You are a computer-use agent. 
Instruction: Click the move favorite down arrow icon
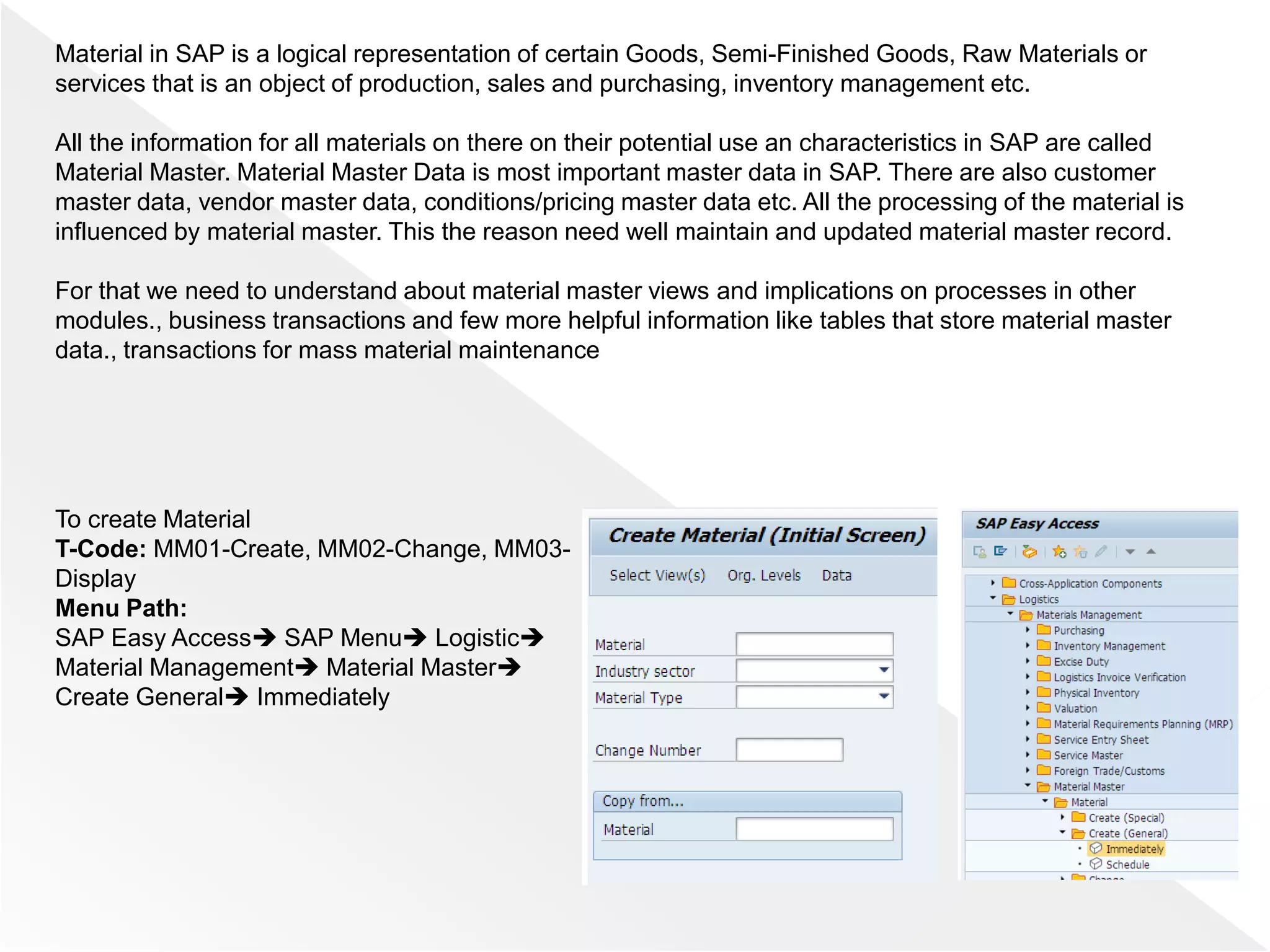(1130, 552)
